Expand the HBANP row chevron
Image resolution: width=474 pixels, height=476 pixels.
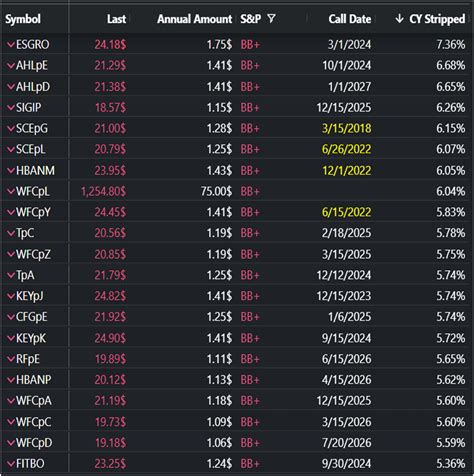(11, 380)
